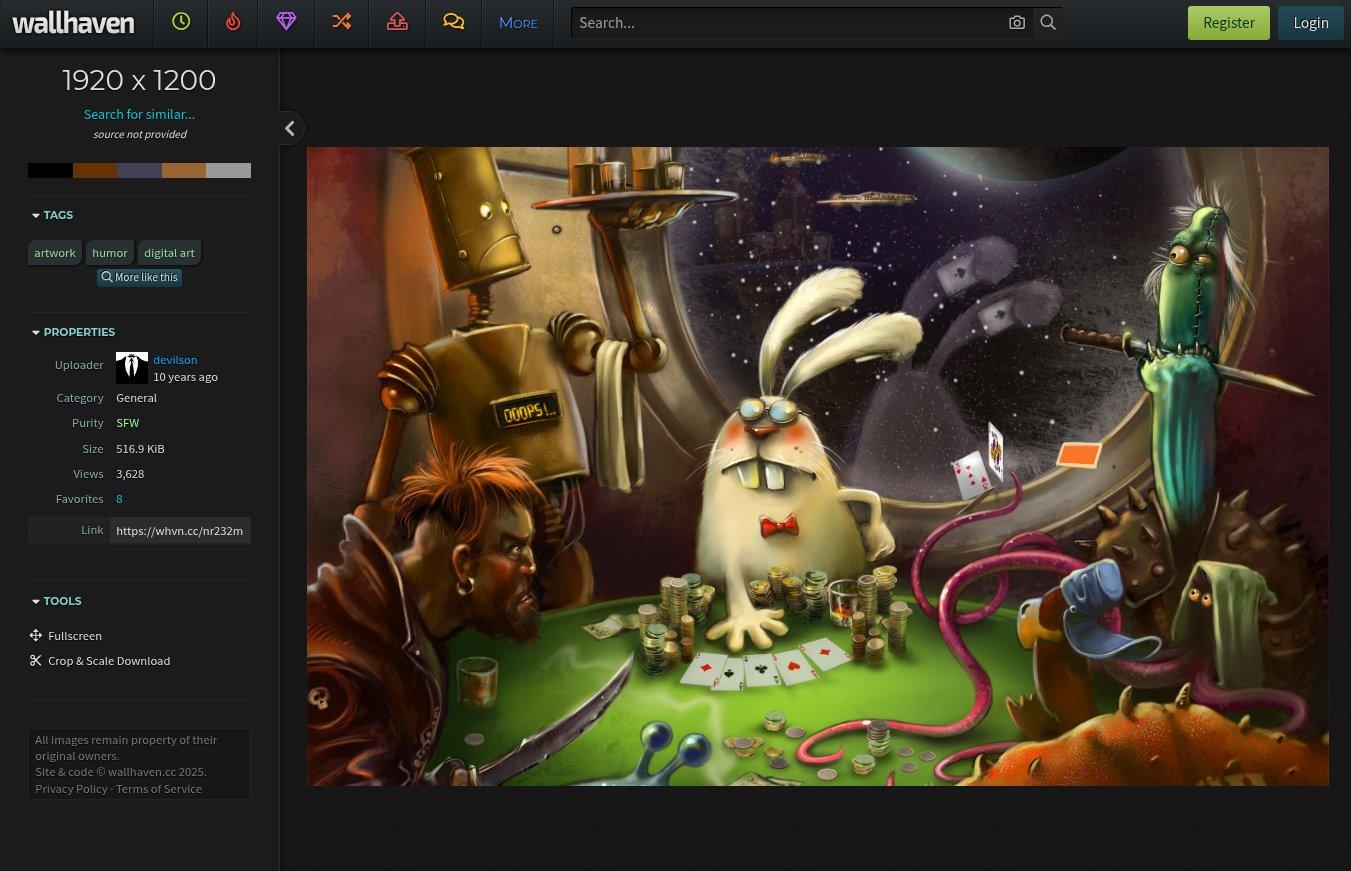Viewport: 1351px width, 871px height.
Task: Click the General category value
Action: (136, 398)
